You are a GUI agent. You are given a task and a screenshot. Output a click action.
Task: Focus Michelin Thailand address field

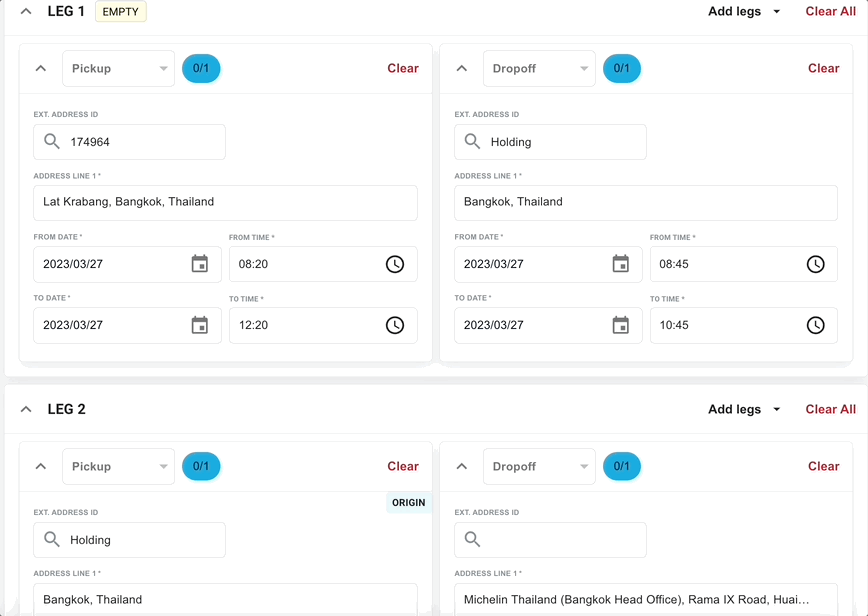(x=646, y=599)
